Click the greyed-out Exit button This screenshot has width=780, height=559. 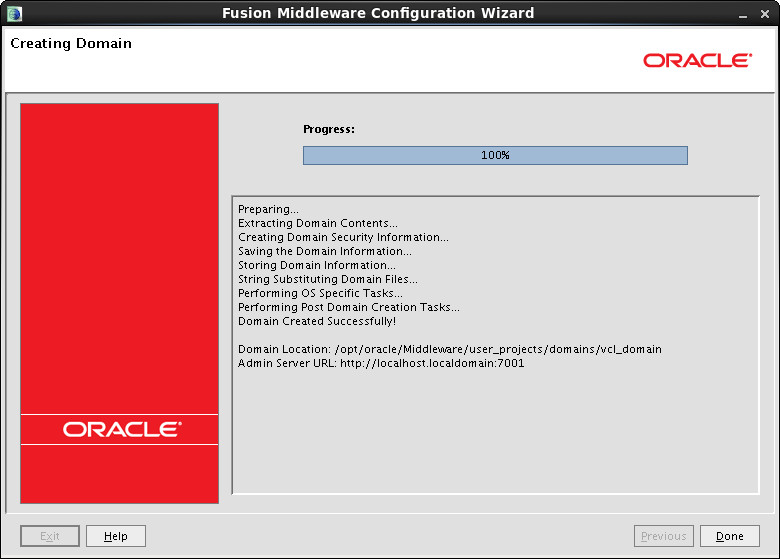[x=50, y=536]
